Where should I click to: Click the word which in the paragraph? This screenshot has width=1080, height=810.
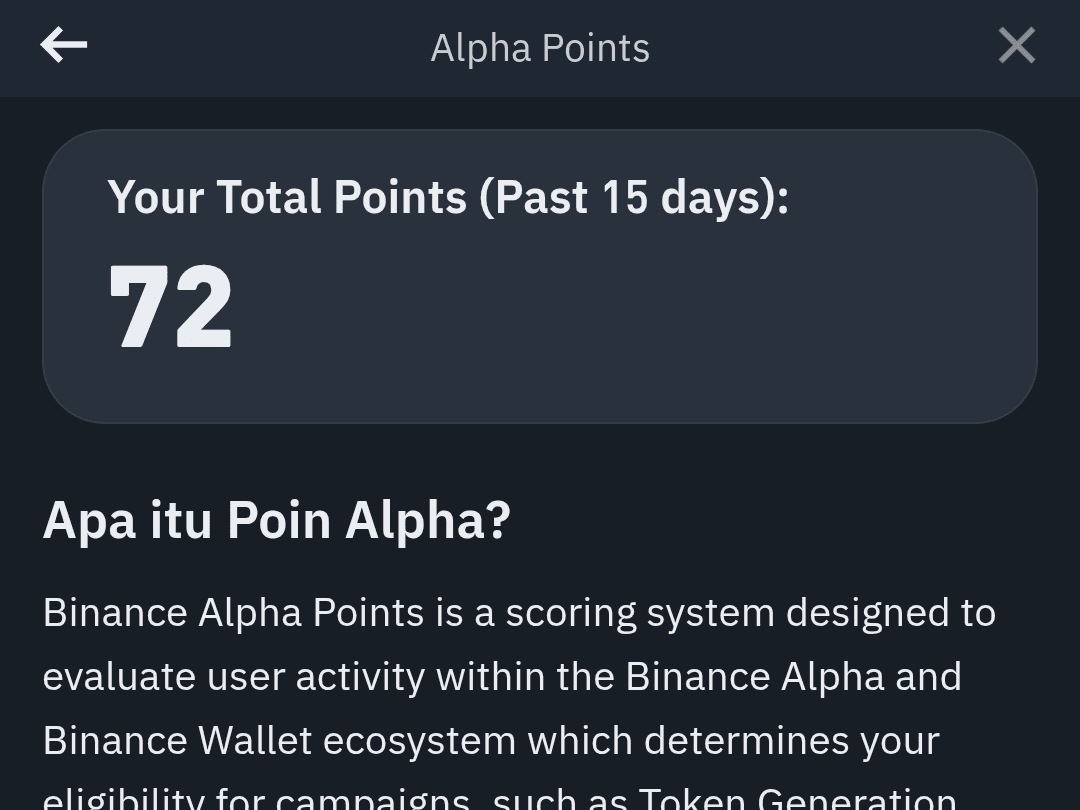click(x=580, y=740)
